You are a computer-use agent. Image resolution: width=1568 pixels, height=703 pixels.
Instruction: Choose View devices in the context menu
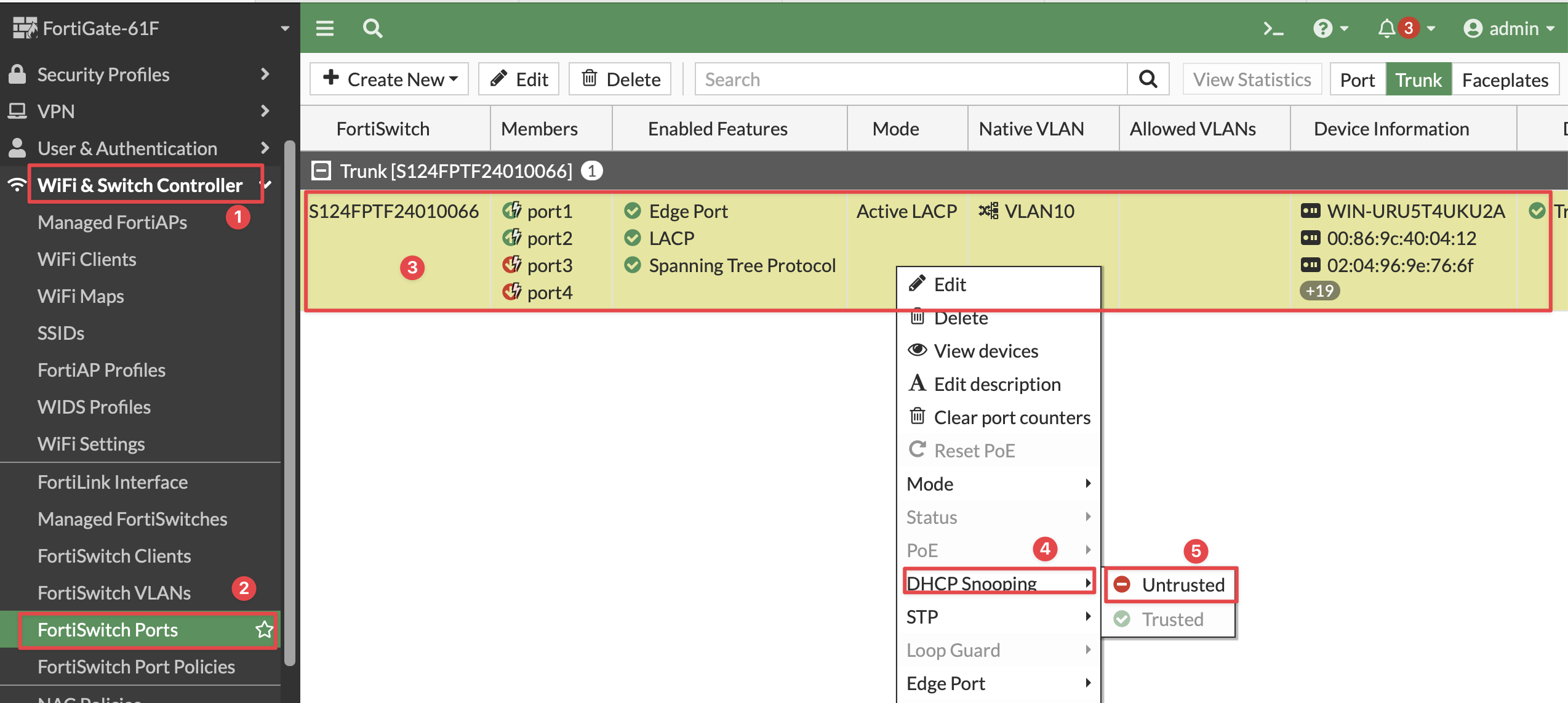click(998, 351)
